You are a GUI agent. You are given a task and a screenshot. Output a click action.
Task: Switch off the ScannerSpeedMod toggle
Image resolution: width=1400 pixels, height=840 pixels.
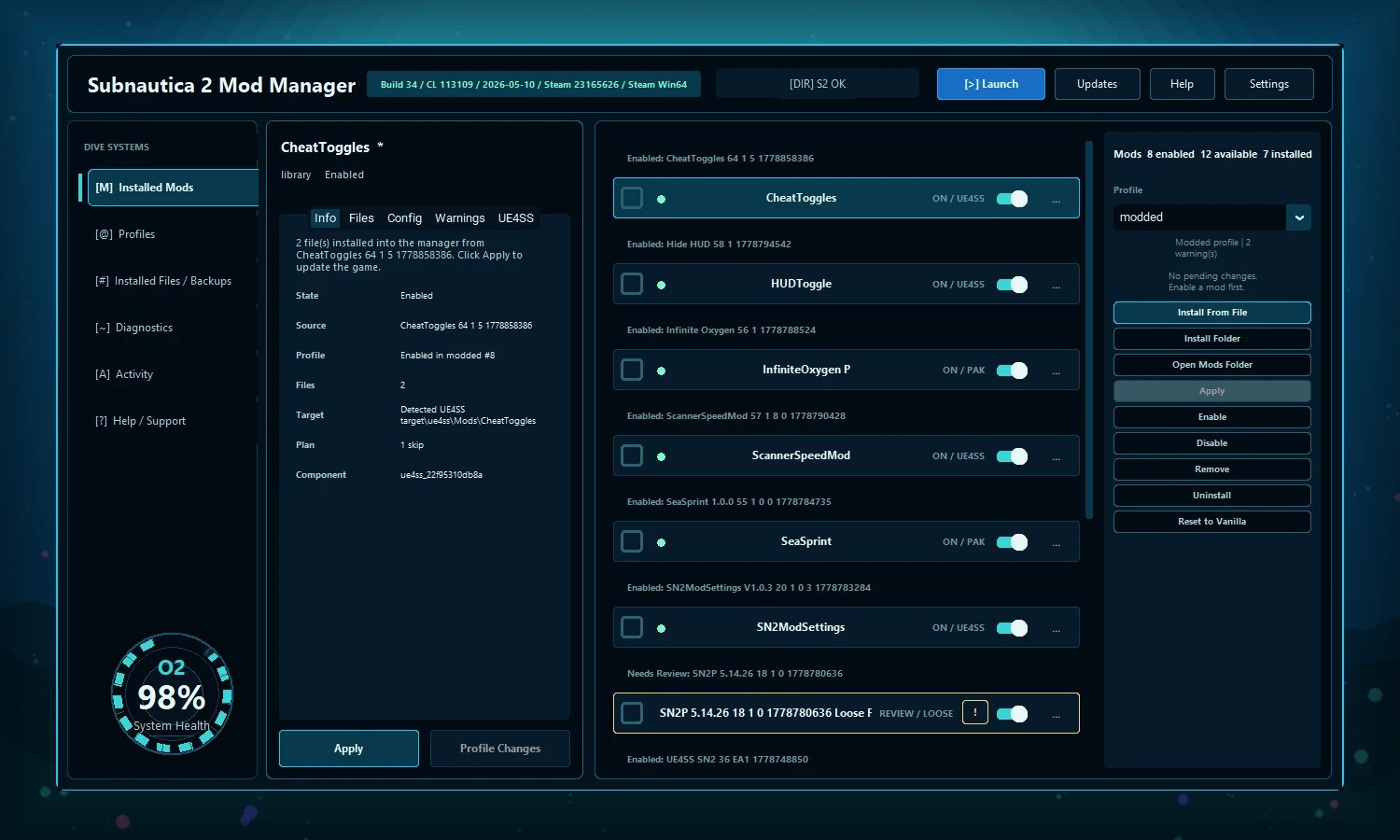click(x=1012, y=456)
